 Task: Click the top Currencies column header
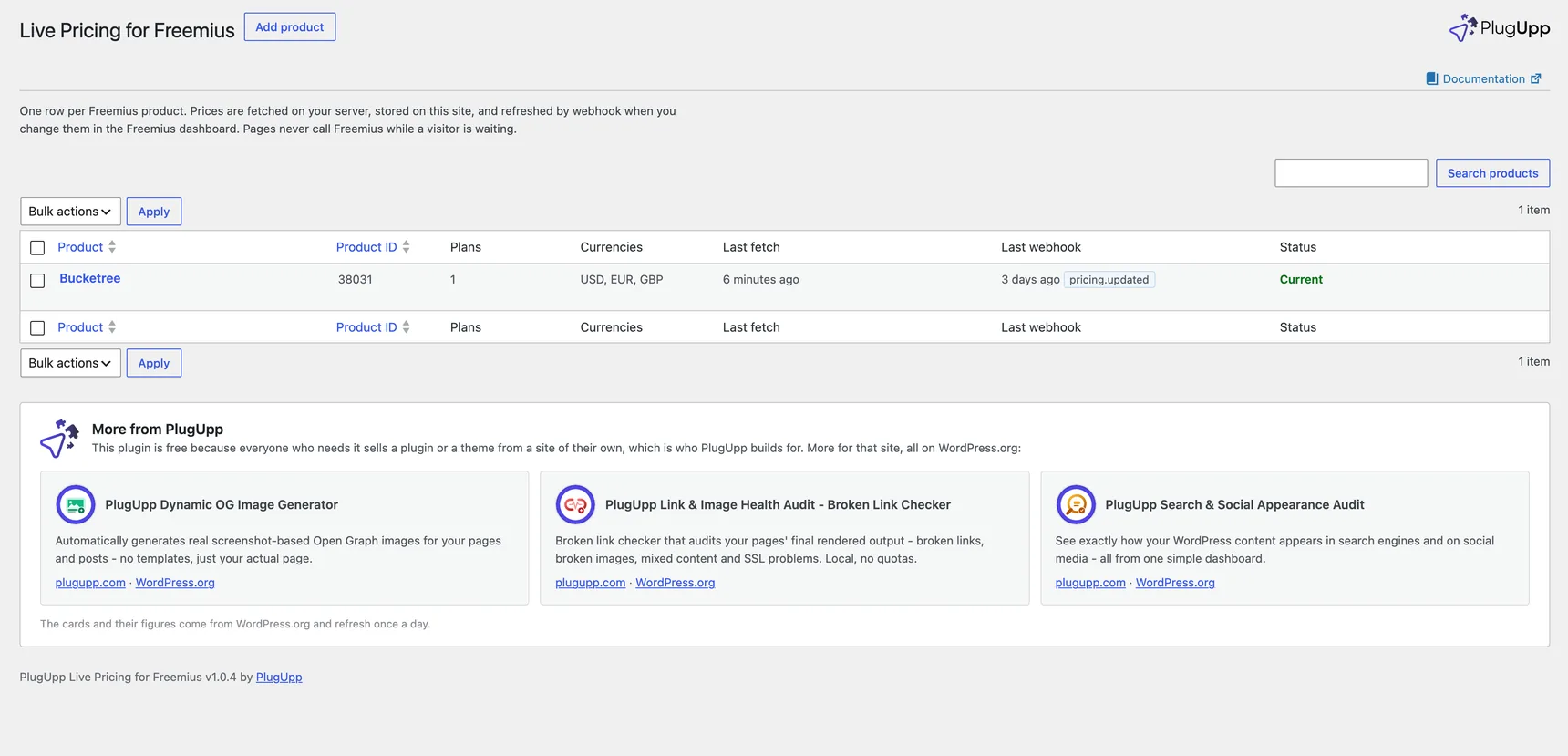click(x=611, y=247)
